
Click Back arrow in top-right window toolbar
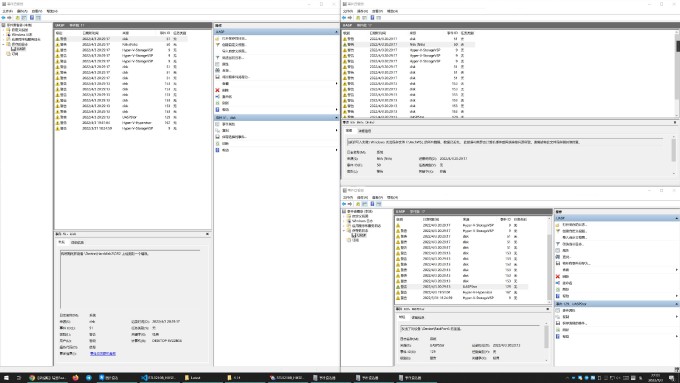pyautogui.click(x=344, y=18)
